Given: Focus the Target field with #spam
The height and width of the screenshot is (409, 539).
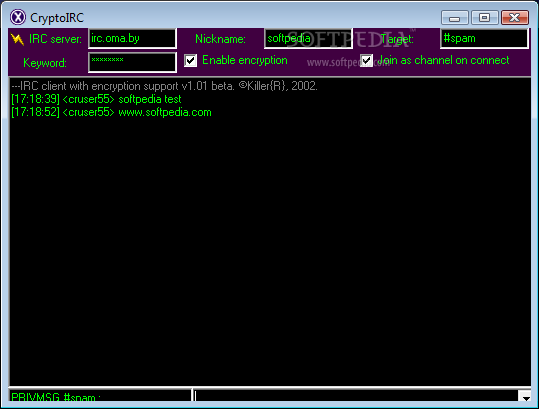Looking at the screenshot, I should pyautogui.click(x=484, y=38).
